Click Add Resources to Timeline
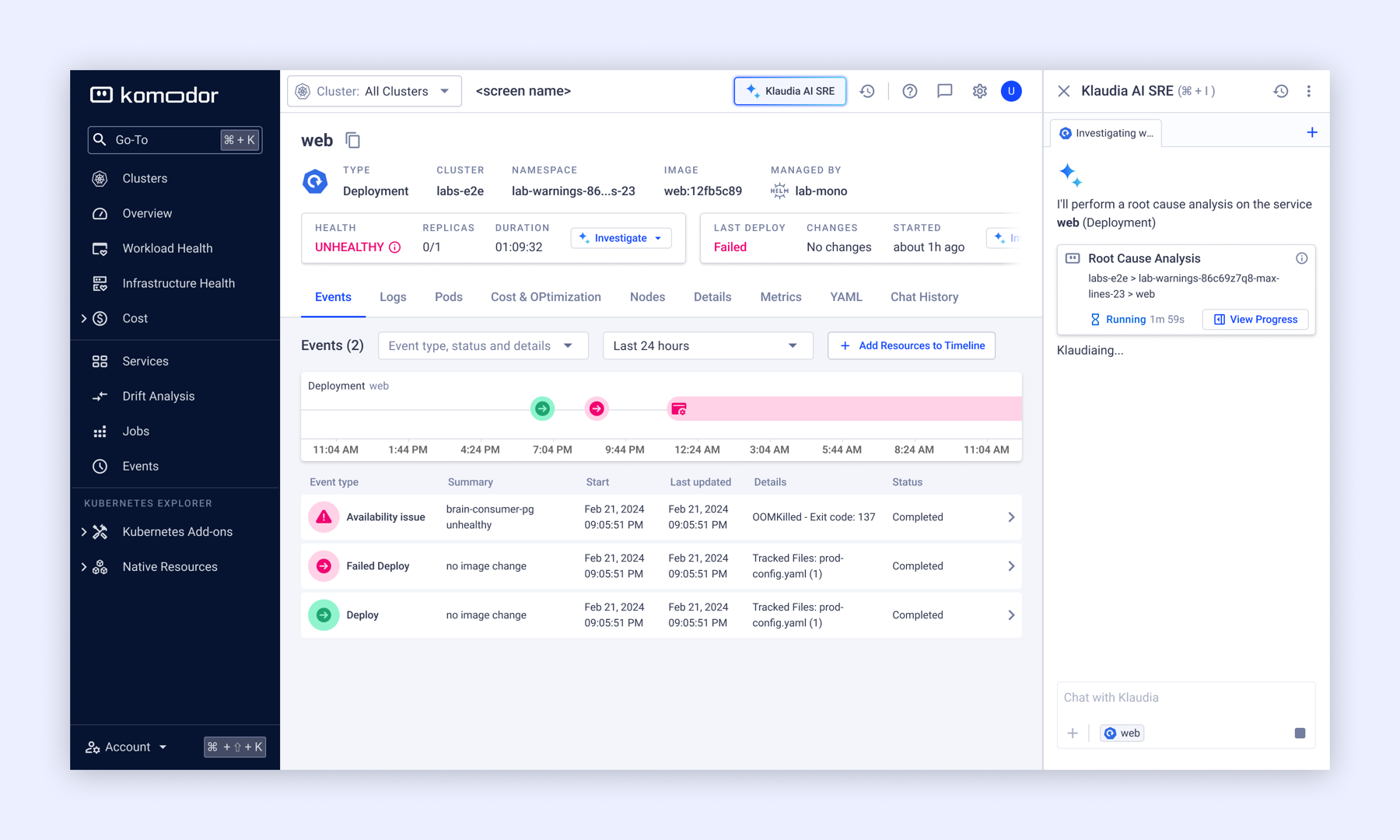 pyautogui.click(x=912, y=345)
